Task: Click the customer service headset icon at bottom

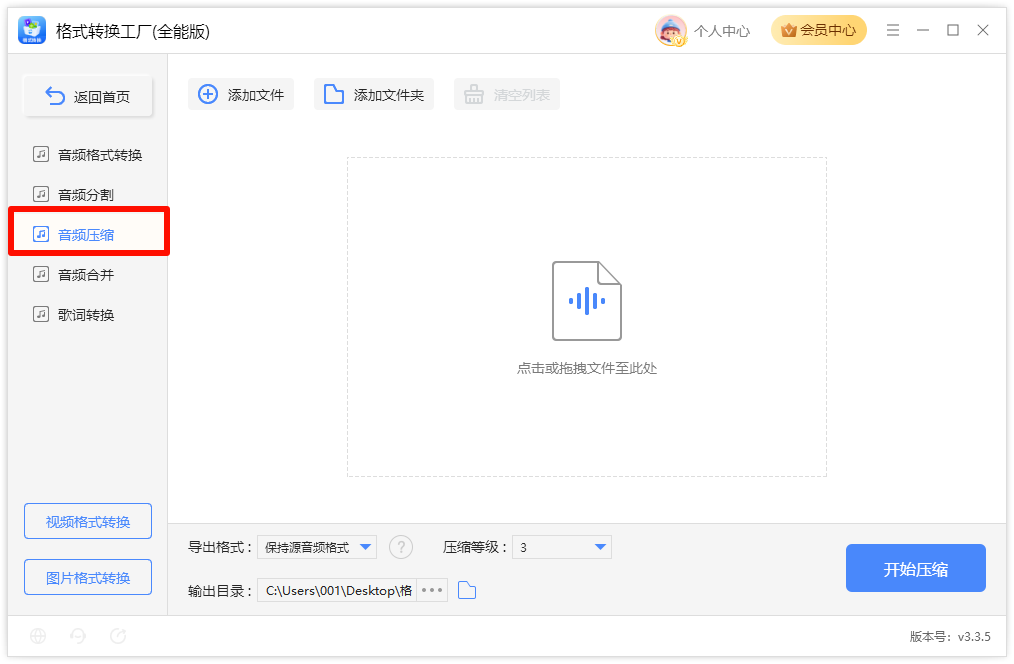Action: (x=78, y=636)
